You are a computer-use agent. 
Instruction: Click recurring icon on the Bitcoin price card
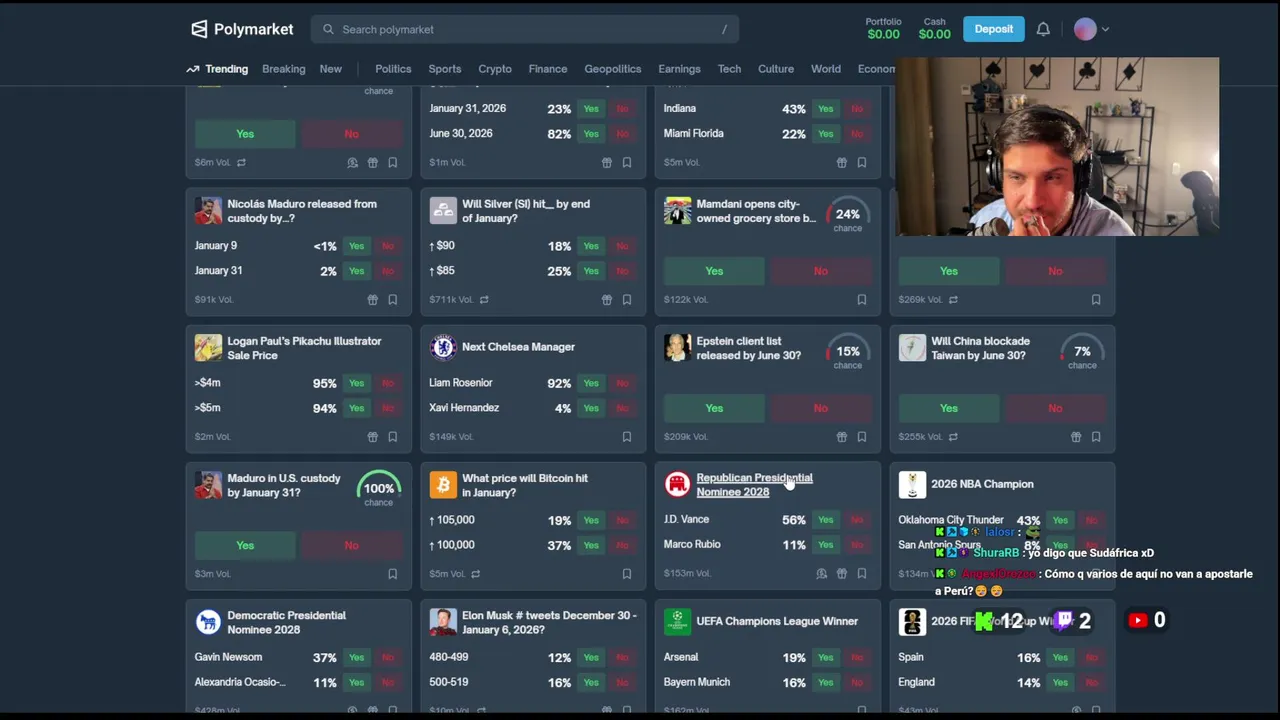[x=475, y=574]
